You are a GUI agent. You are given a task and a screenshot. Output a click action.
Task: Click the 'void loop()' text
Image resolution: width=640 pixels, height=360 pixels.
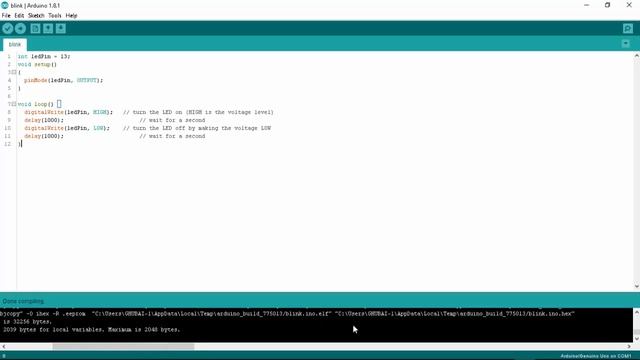tap(36, 104)
